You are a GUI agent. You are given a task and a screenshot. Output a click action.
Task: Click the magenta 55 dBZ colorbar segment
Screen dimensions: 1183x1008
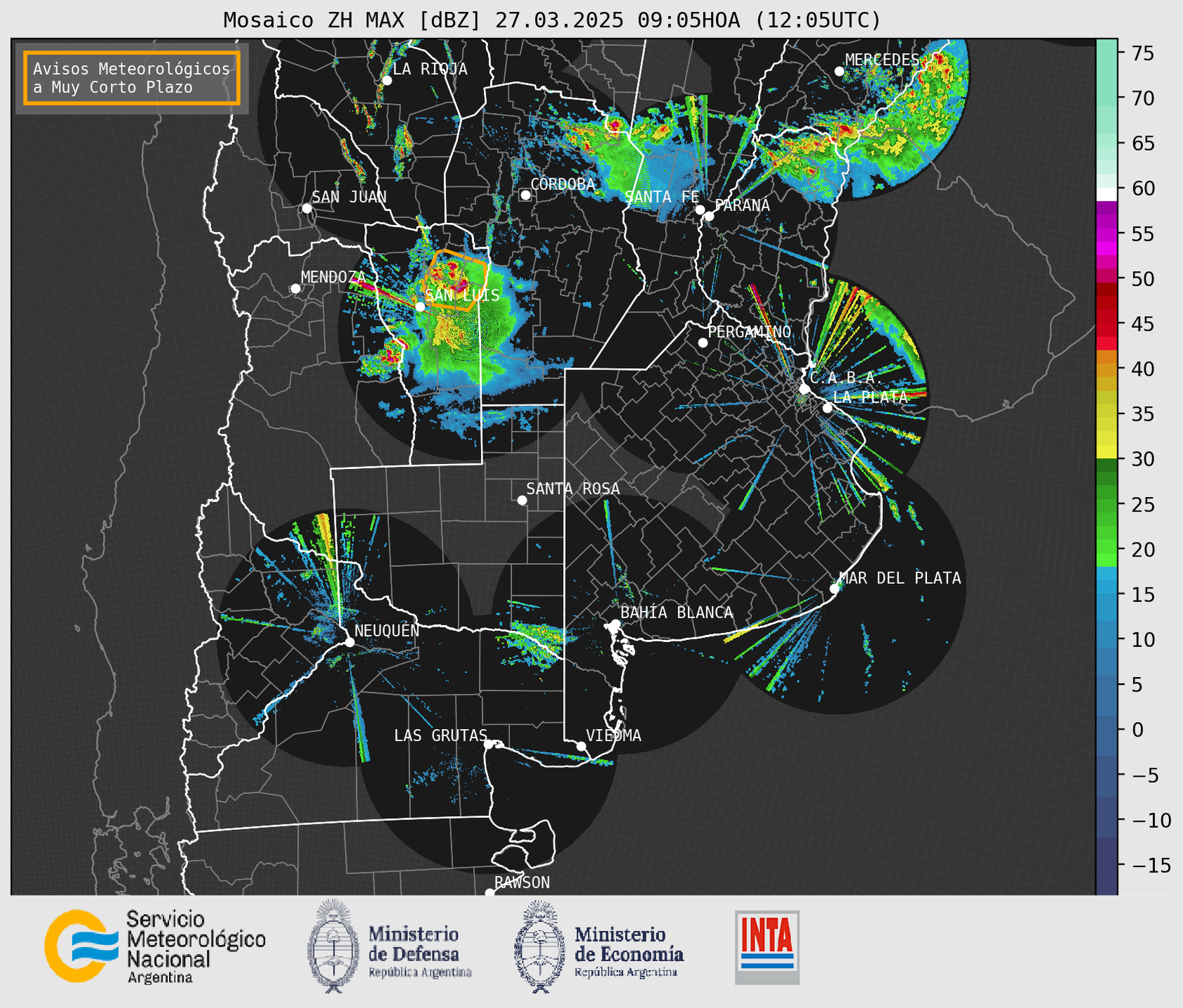click(1107, 234)
